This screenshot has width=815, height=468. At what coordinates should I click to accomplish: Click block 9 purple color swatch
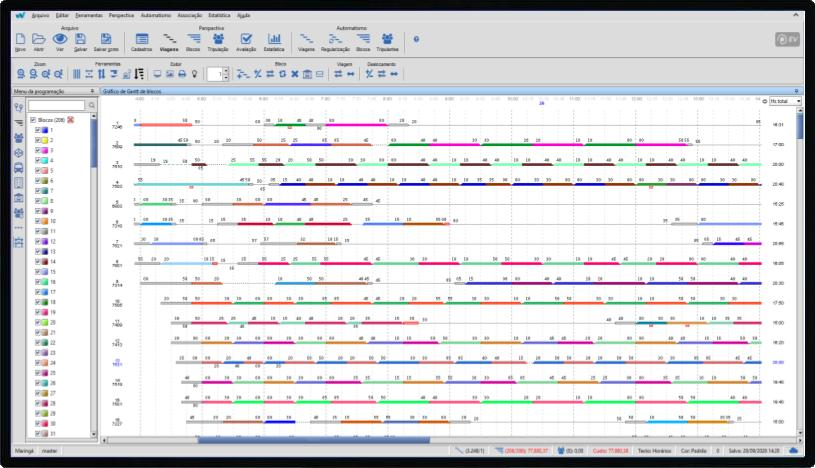45,211
